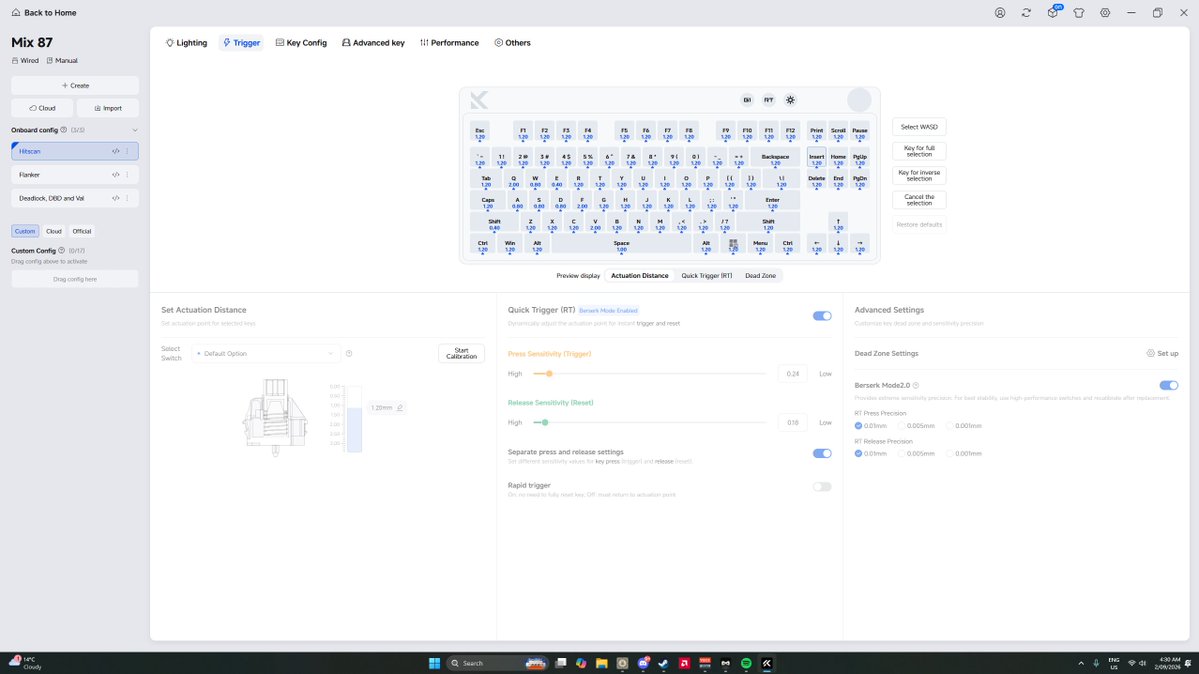Click the brightness sun icon on keyboard preview
Image resolution: width=1199 pixels, height=674 pixels.
(x=791, y=100)
